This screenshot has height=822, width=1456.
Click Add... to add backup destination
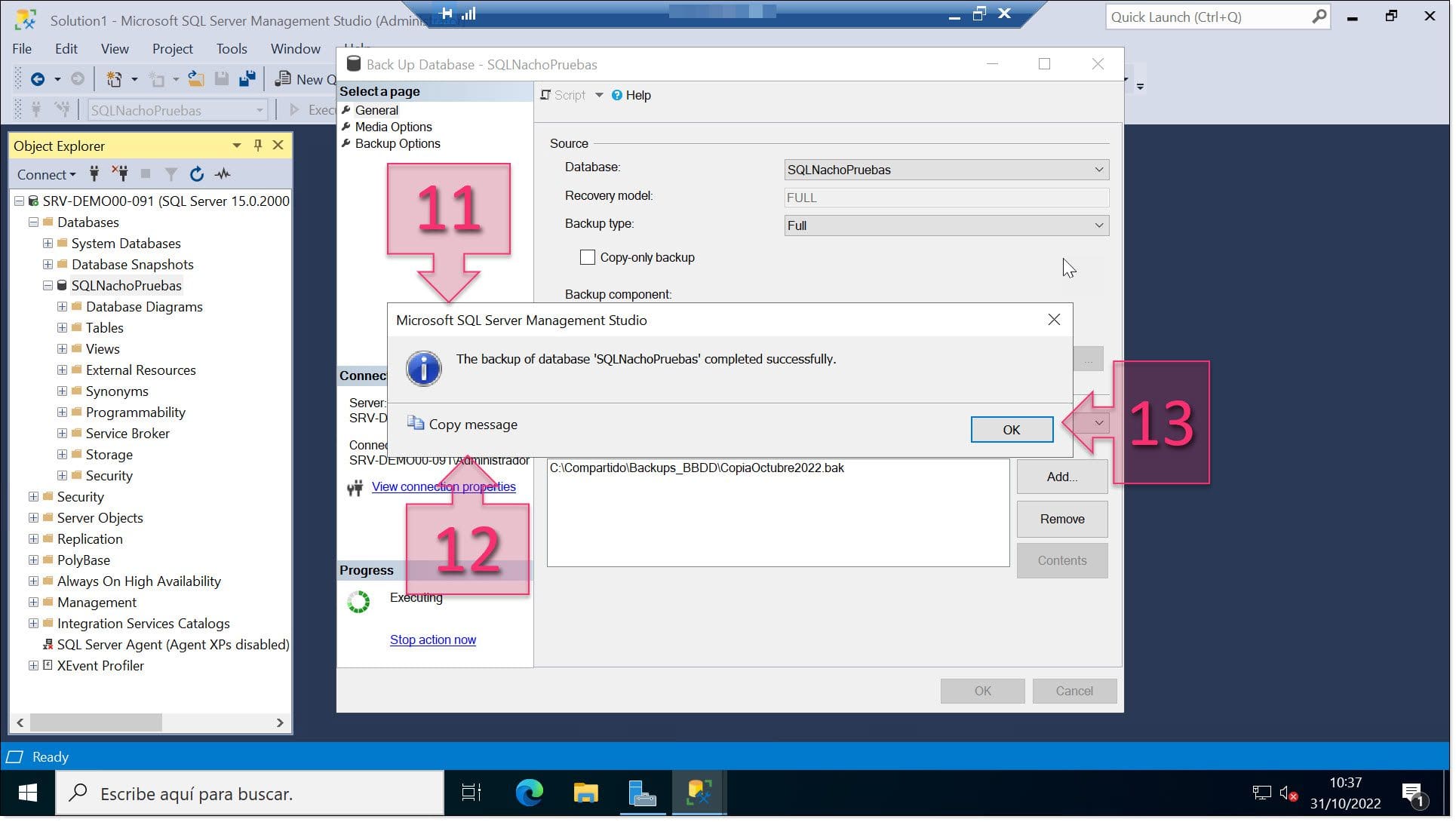click(x=1064, y=478)
